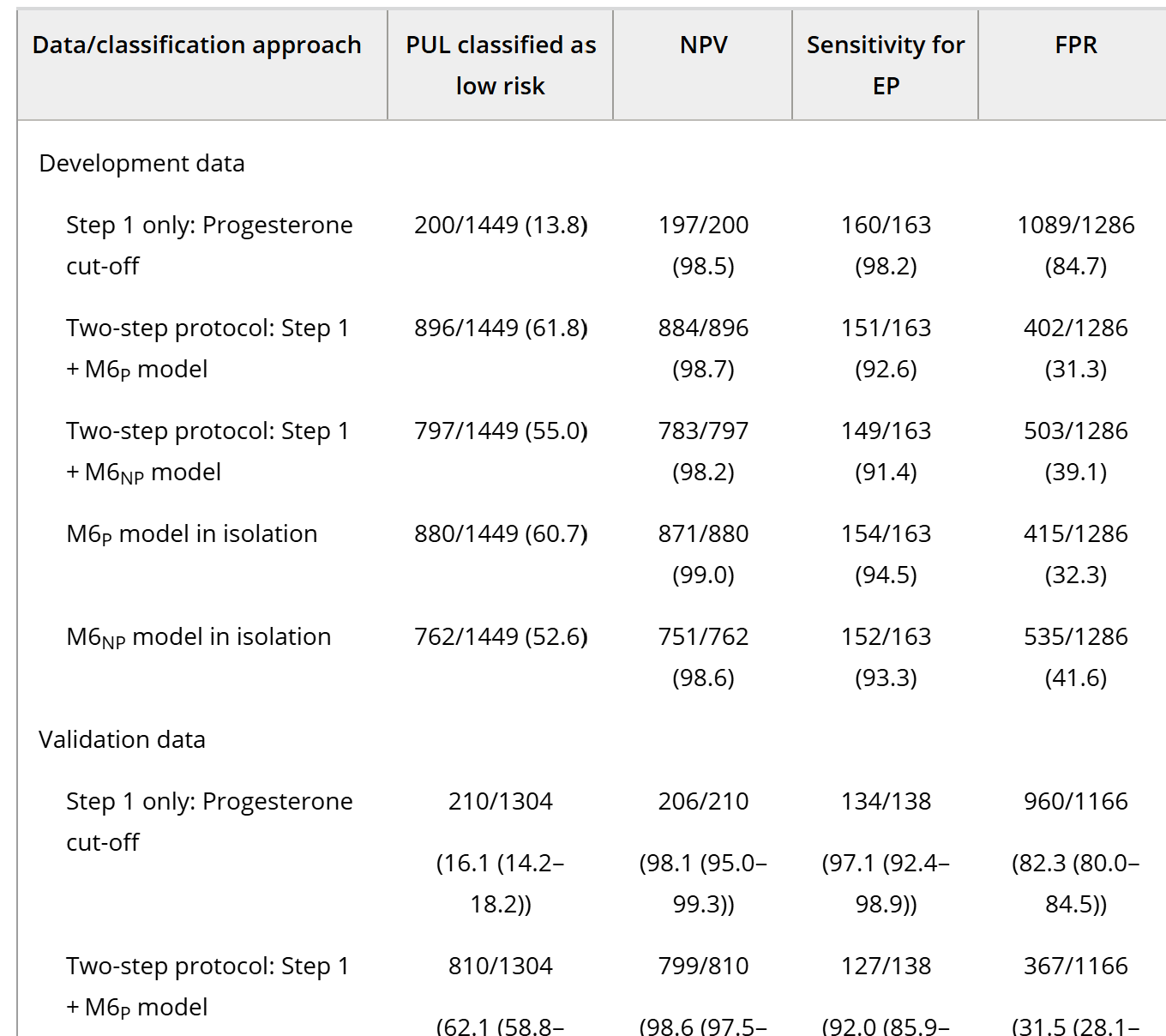This screenshot has width=1166, height=1036.
Task: Select the NPV column header
Action: 703,45
